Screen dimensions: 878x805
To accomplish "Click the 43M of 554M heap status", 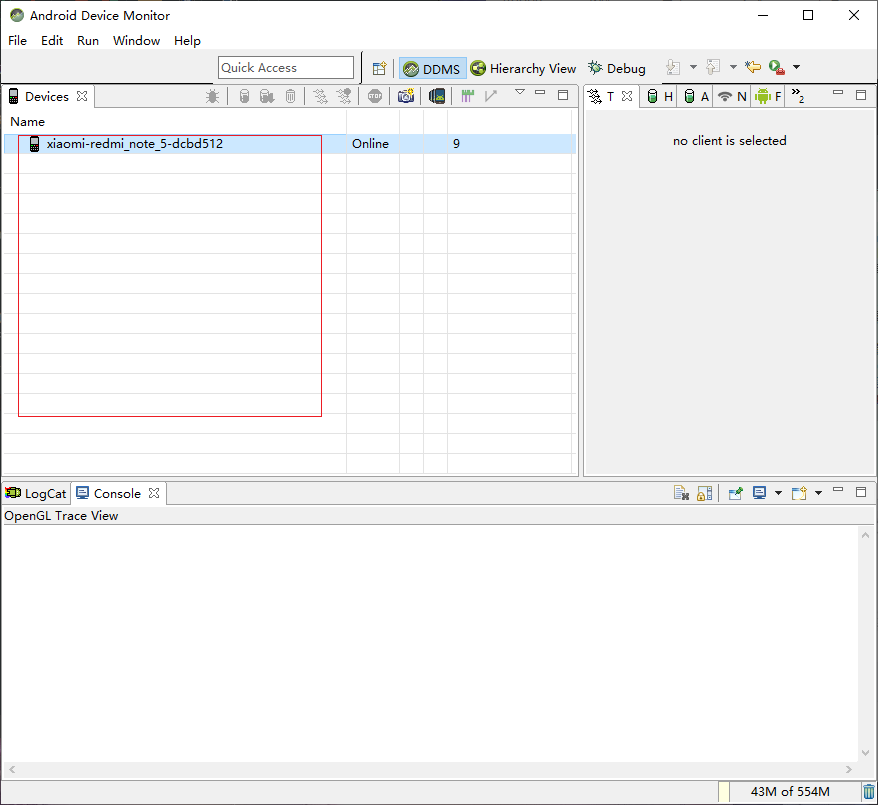I will pos(790,792).
